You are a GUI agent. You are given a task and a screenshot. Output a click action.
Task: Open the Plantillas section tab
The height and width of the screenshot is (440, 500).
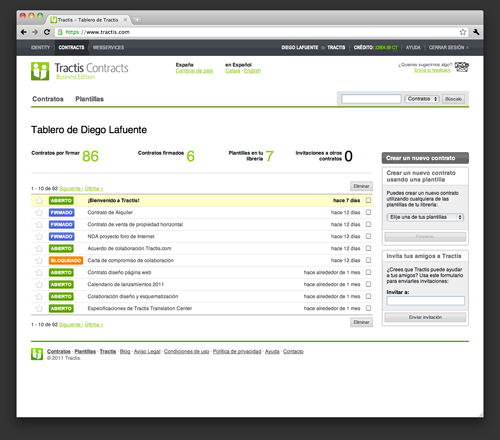coord(89,99)
